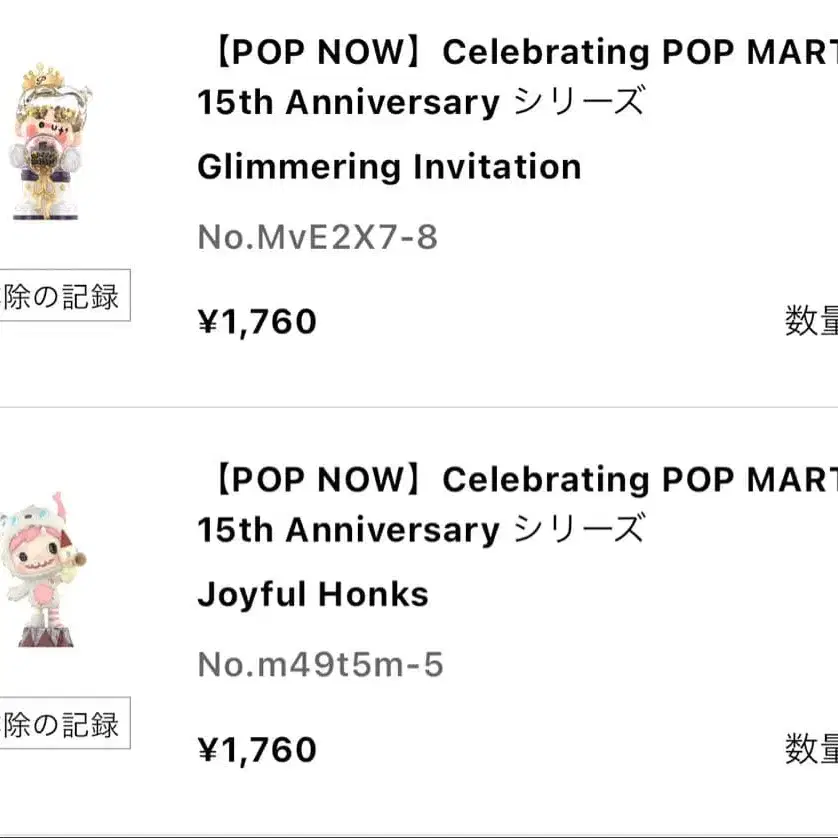
Task: Click "15th Anniversary" text above Joyful Honks
Action: [348, 529]
